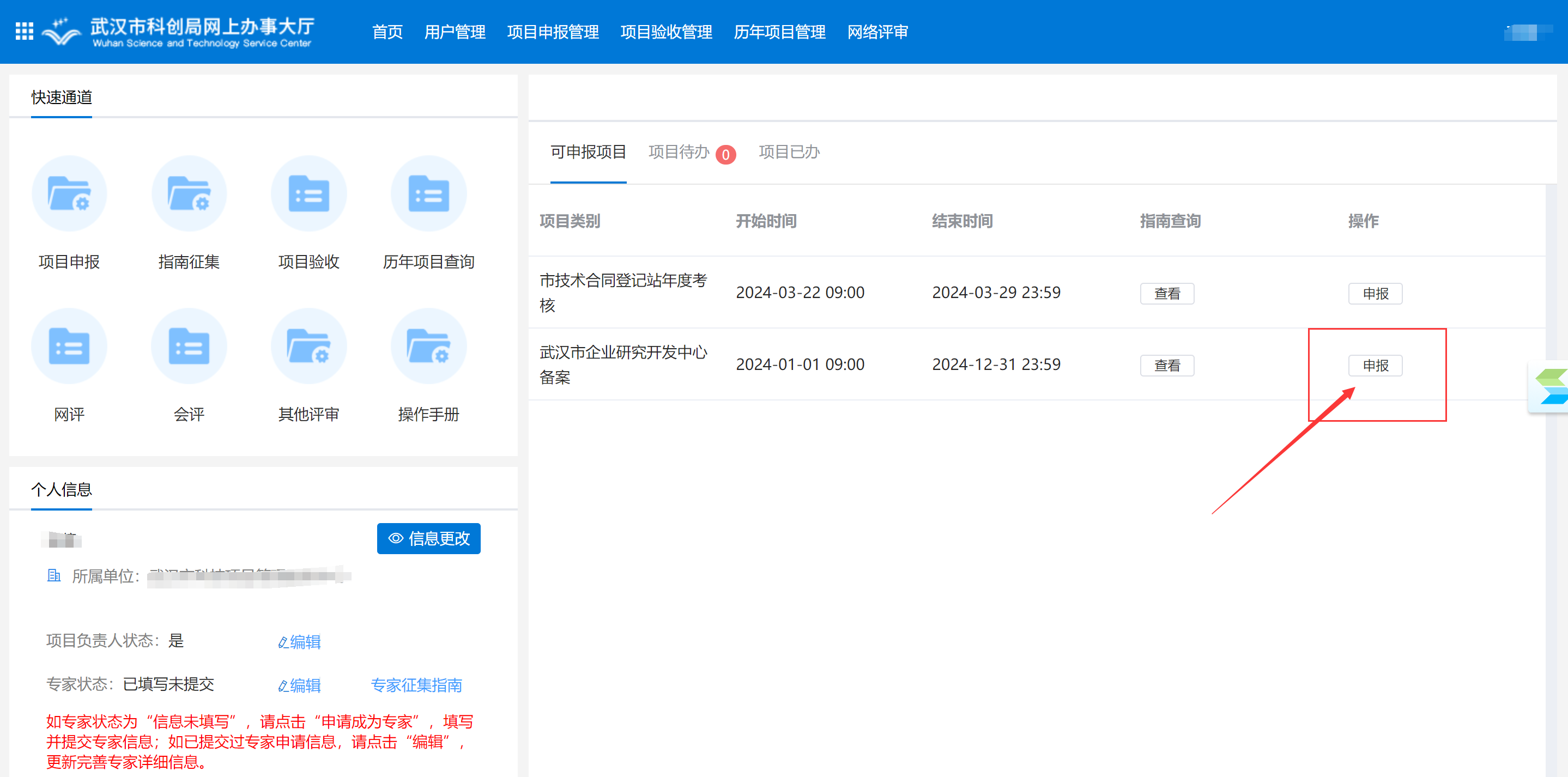
Task: Open the 专家征集指南 link
Action: (x=416, y=685)
